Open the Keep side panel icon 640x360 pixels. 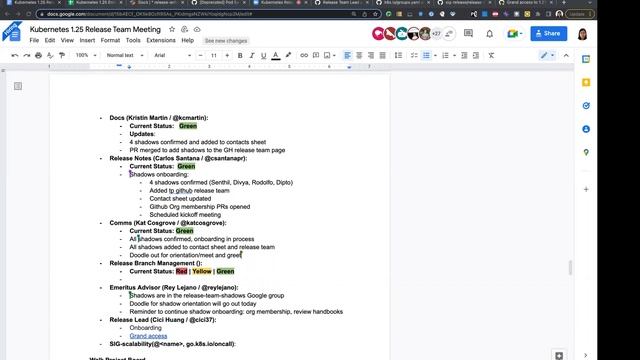(586, 82)
